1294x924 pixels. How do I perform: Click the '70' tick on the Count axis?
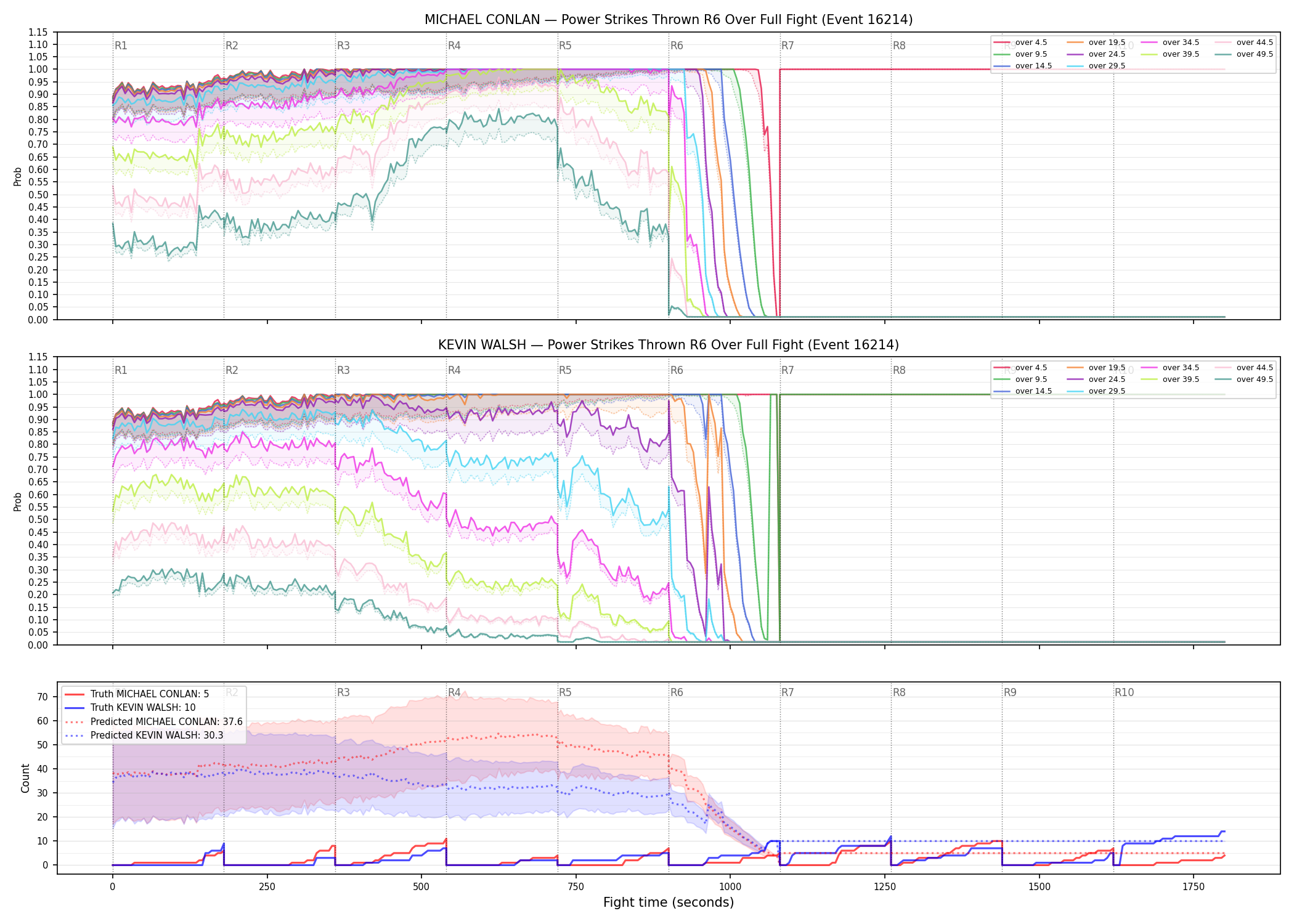tap(43, 697)
